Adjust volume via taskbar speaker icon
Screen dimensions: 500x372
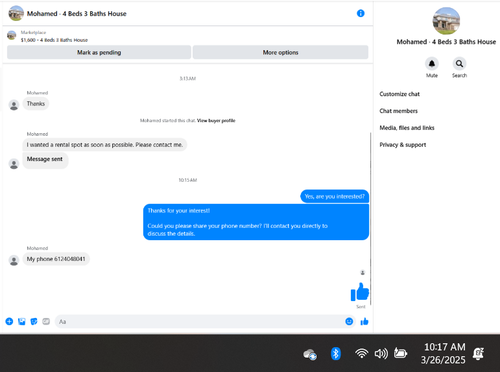381,353
